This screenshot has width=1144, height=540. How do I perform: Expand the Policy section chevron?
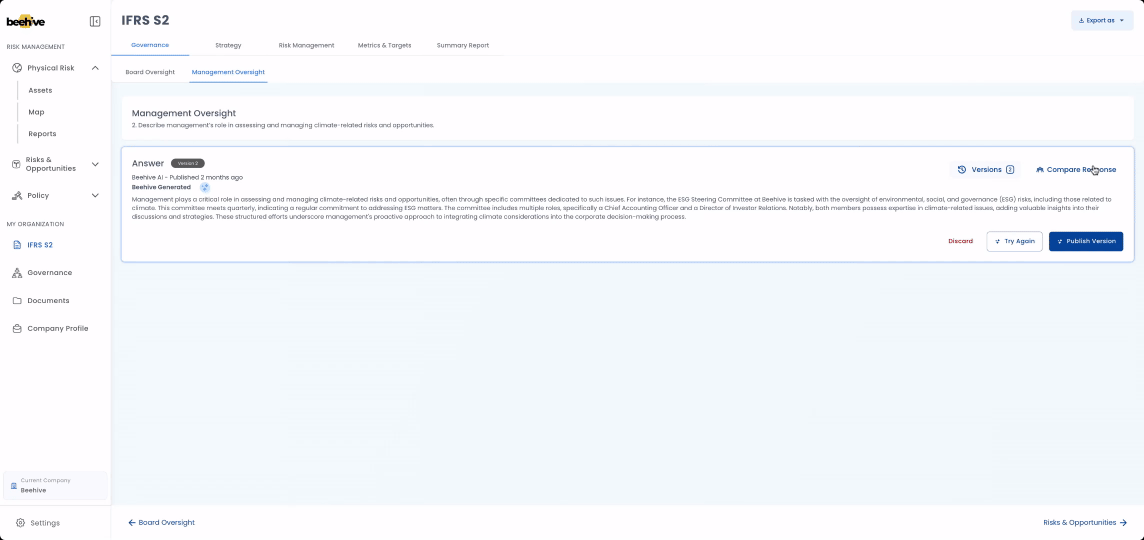(x=95, y=196)
